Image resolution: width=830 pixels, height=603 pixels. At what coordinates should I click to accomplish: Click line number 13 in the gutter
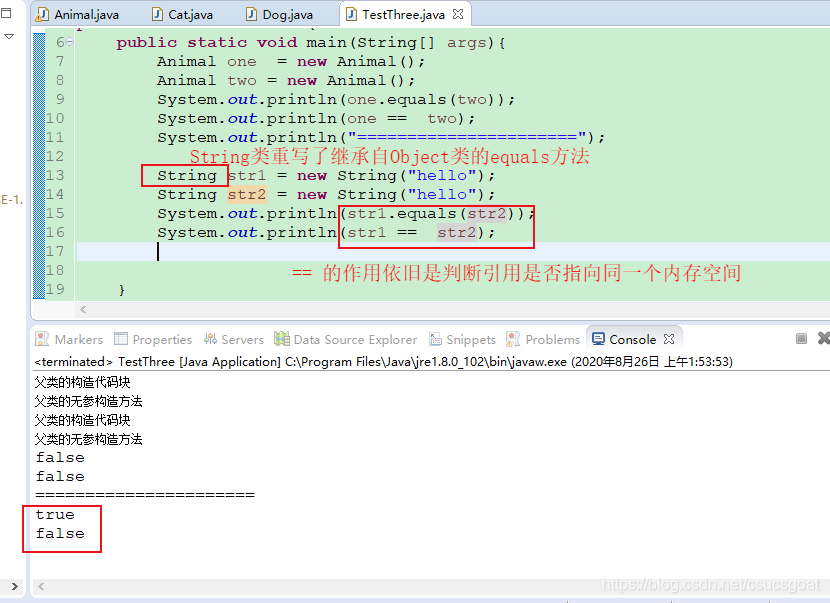click(x=55, y=175)
